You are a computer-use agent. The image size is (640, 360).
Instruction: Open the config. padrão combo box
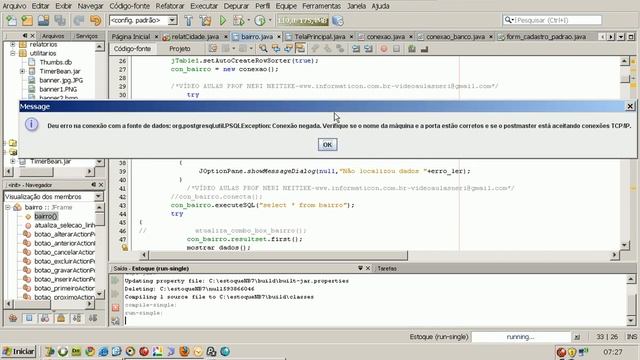[143, 20]
